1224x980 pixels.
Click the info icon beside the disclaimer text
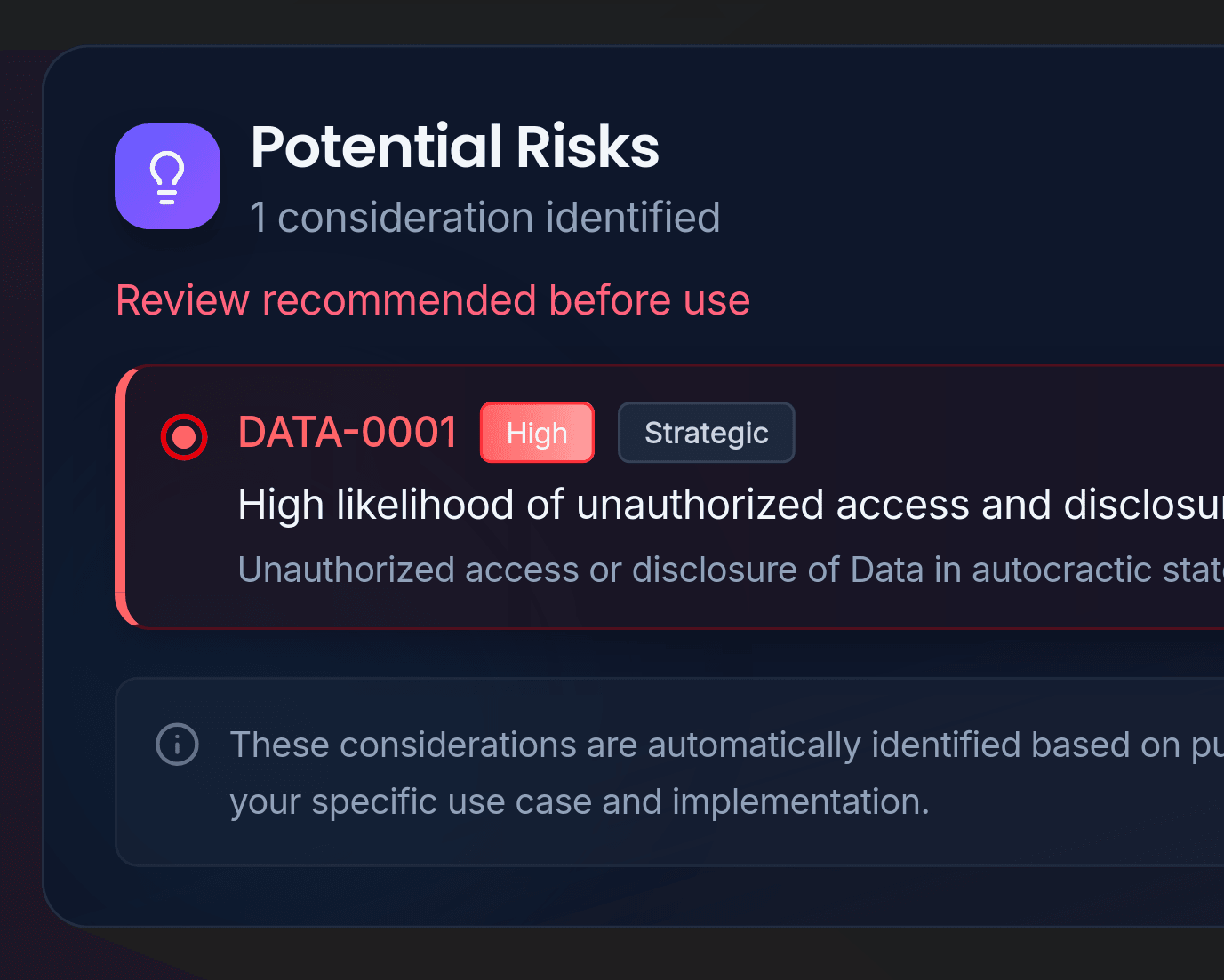[x=177, y=744]
